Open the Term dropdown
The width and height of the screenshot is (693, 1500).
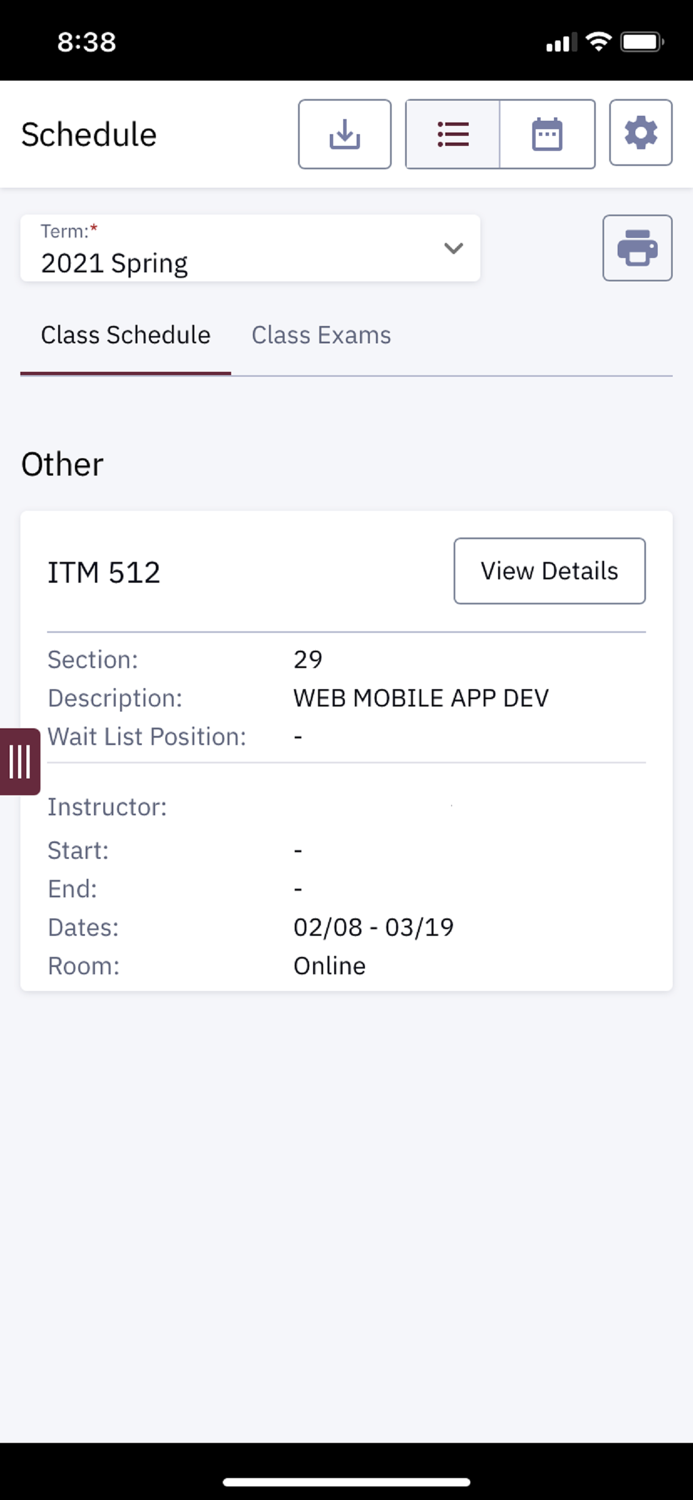click(x=250, y=248)
